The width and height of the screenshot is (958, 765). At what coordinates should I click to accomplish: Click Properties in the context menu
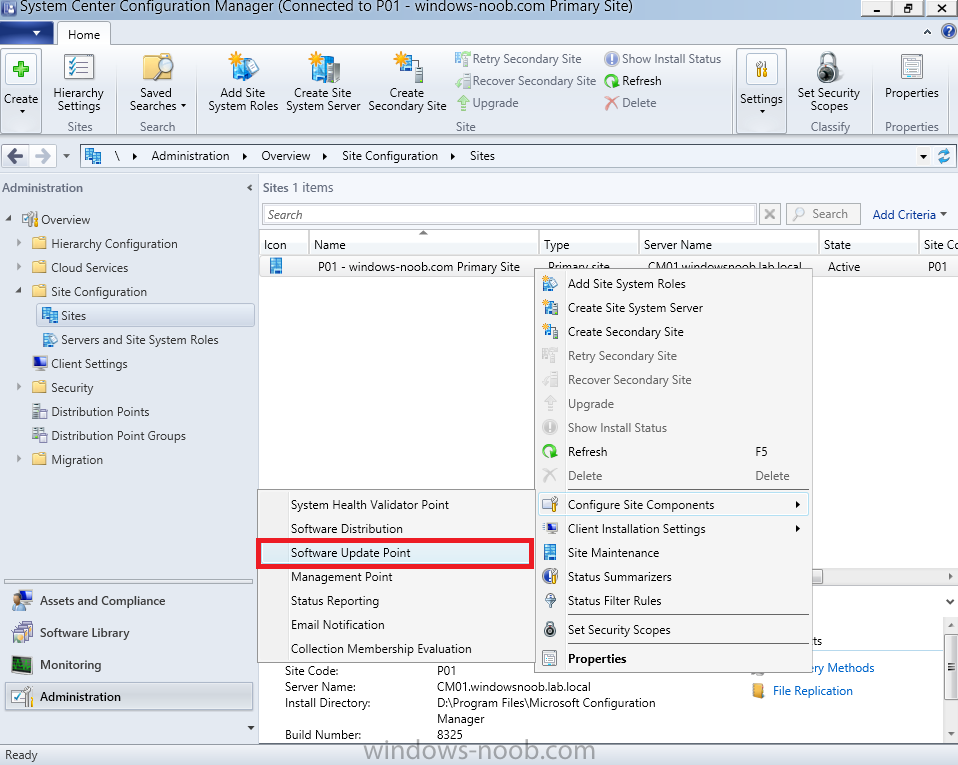[673, 659]
